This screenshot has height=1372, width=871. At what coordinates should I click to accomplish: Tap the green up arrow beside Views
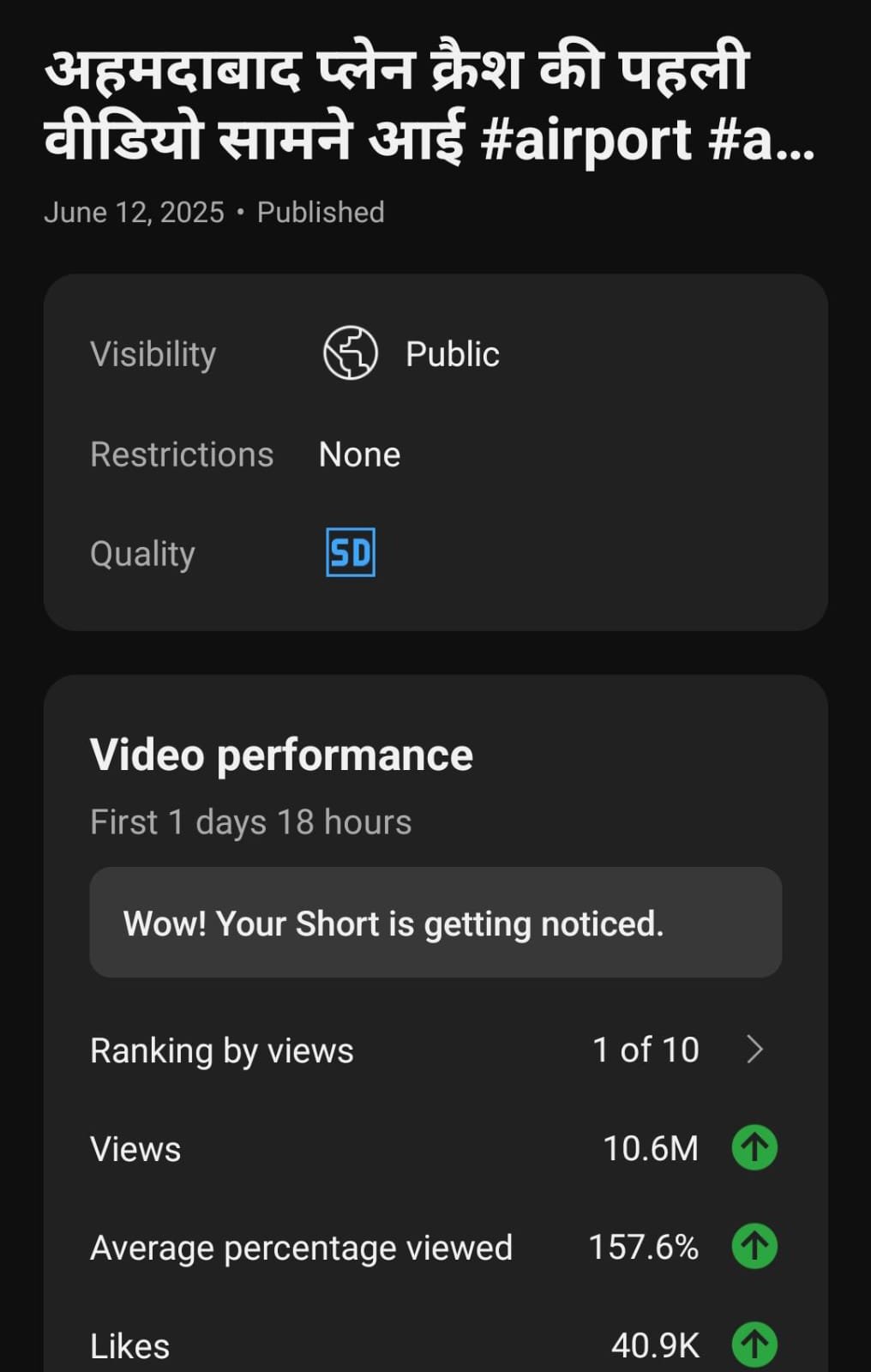pos(754,1147)
